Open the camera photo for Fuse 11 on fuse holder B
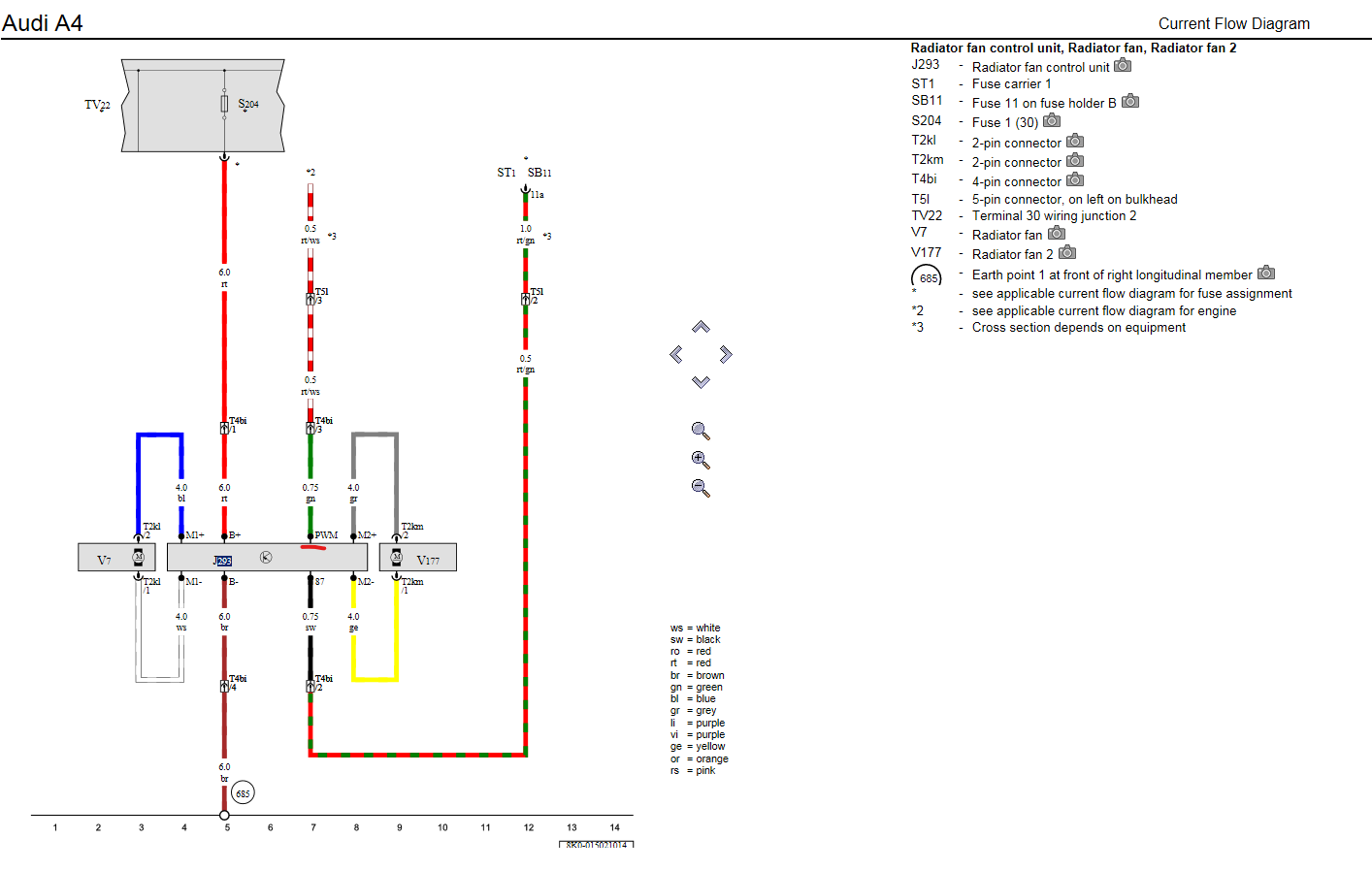 (1130, 102)
